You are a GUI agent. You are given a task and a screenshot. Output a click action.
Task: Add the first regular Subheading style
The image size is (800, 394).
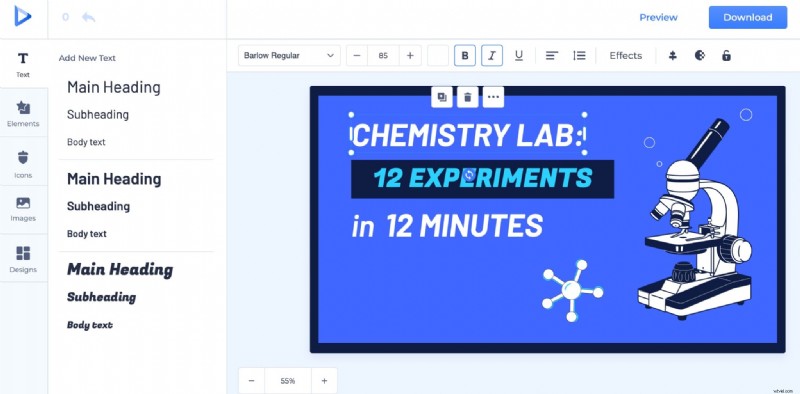pyautogui.click(x=98, y=115)
